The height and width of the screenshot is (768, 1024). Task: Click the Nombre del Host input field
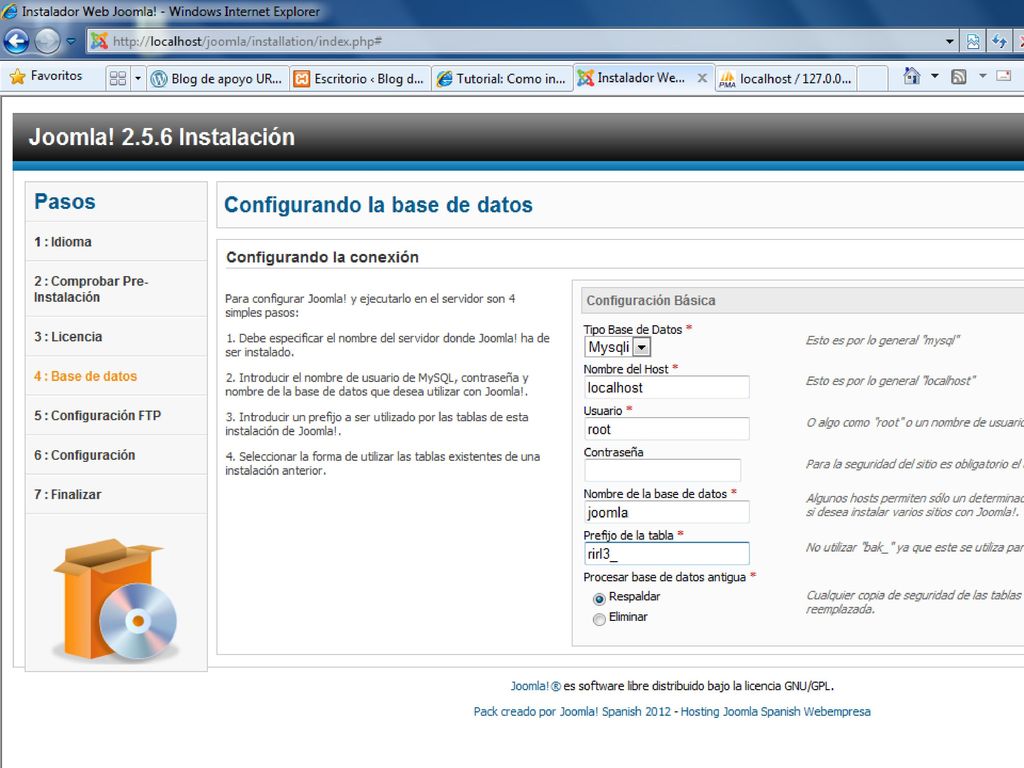pos(666,387)
